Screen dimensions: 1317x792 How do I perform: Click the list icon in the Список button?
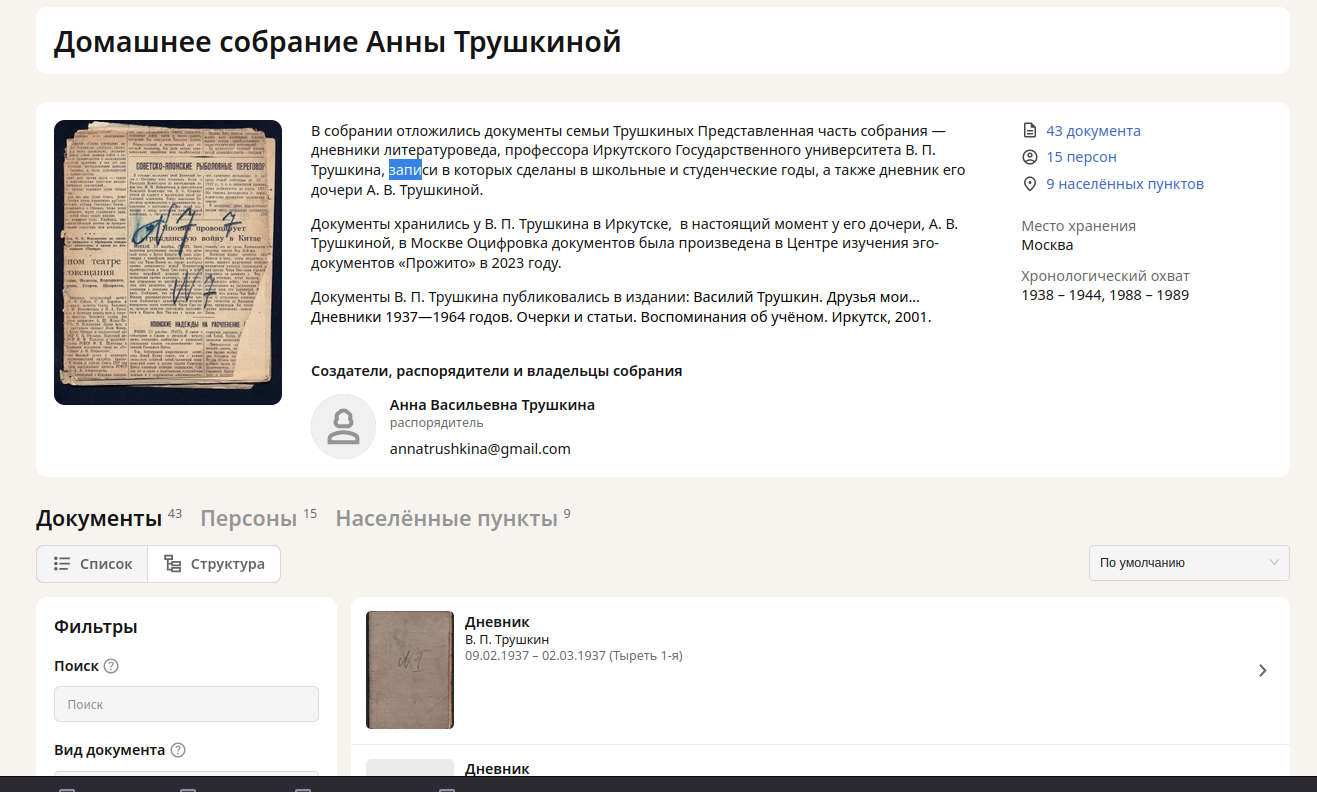pyautogui.click(x=62, y=564)
